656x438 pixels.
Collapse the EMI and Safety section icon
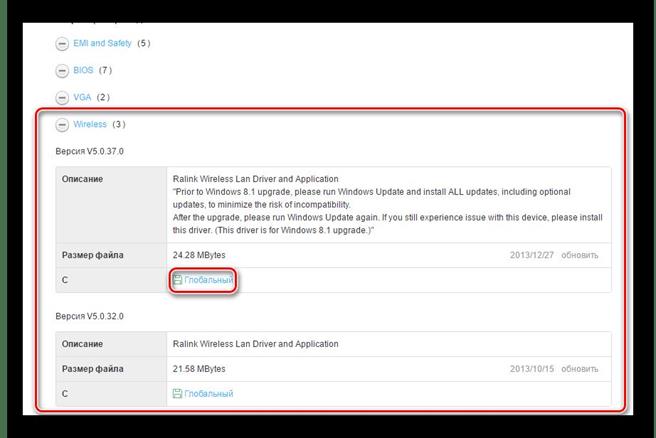(x=62, y=44)
